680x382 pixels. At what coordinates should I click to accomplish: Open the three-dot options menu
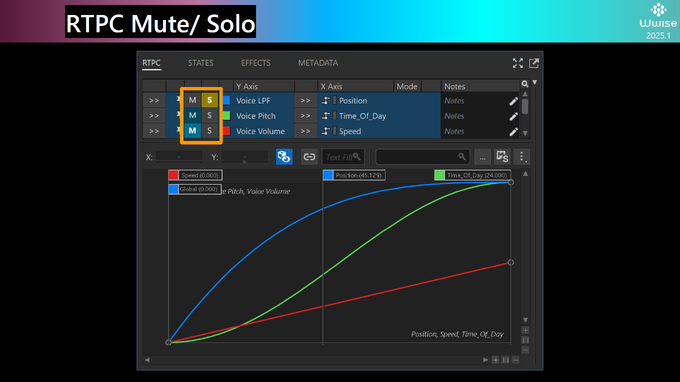click(x=522, y=157)
